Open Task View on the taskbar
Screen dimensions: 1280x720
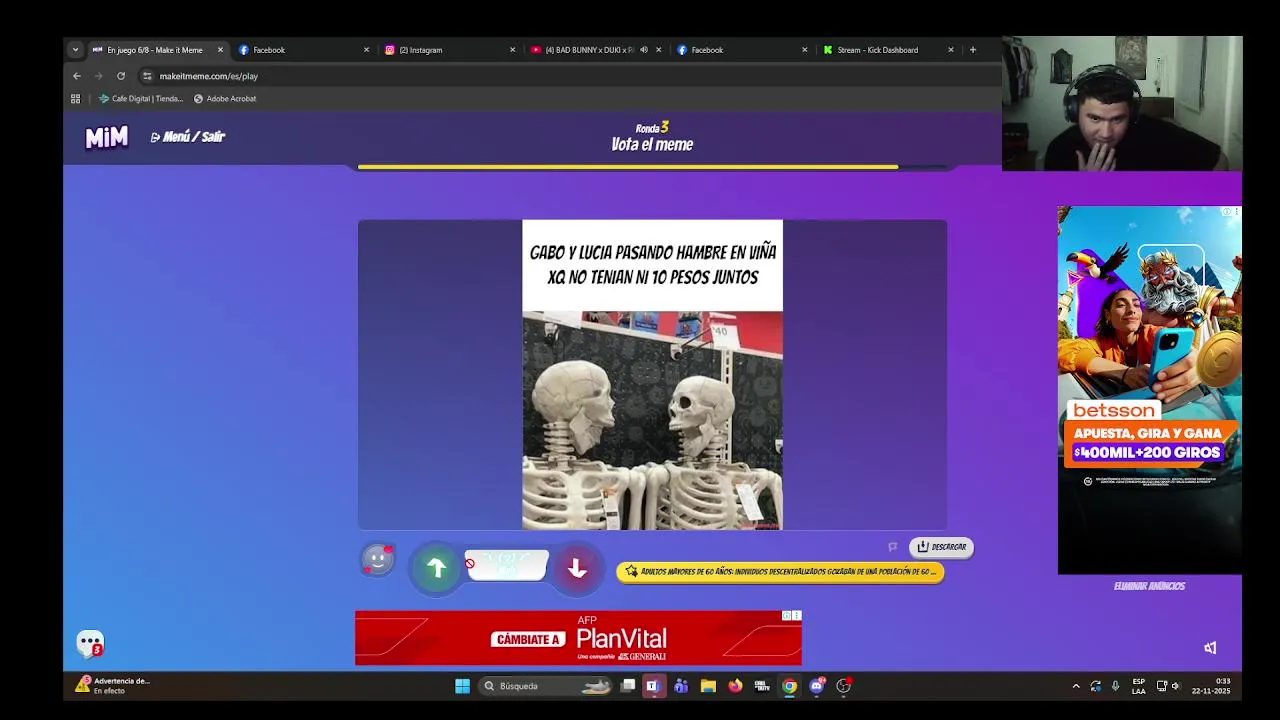(x=627, y=686)
